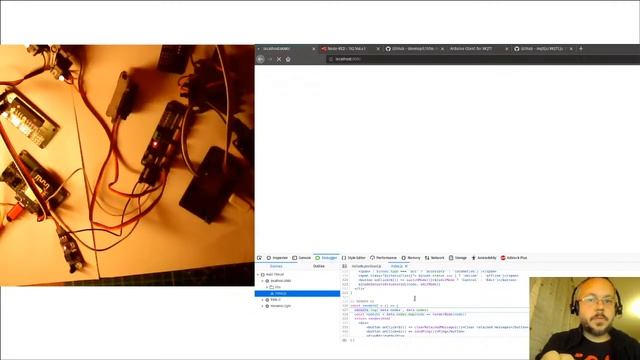Open the Adblock Plus devtools panel
The width and height of the screenshot is (640, 360).
514,258
